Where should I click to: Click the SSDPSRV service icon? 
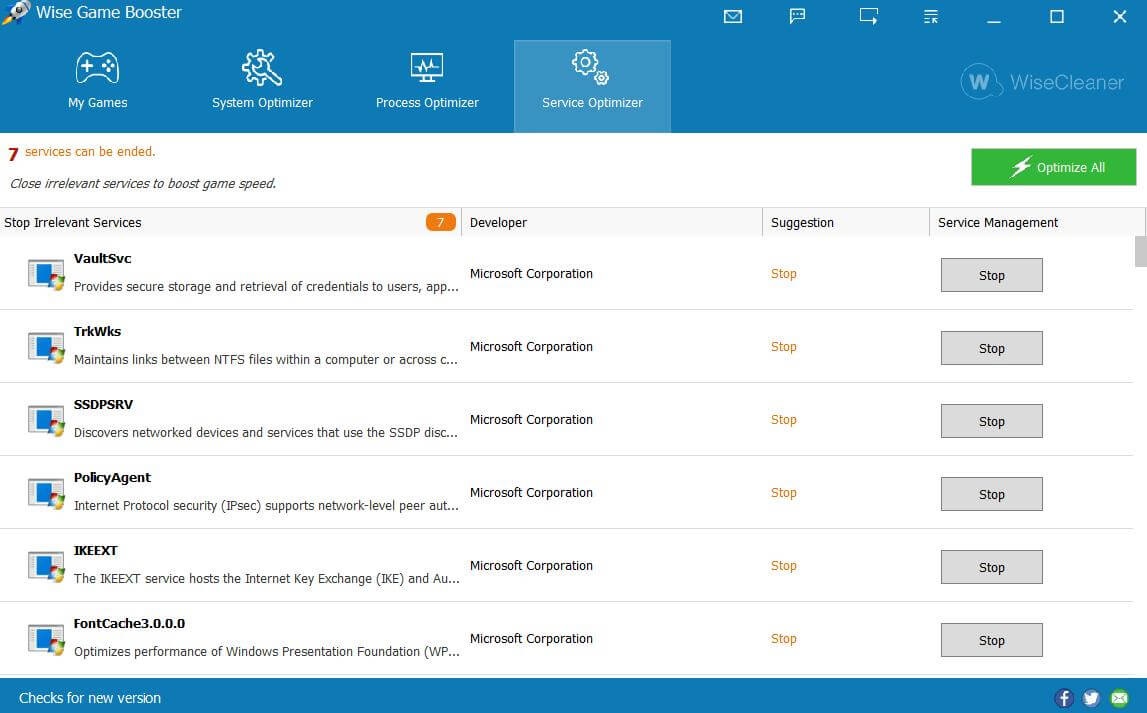[46, 420]
